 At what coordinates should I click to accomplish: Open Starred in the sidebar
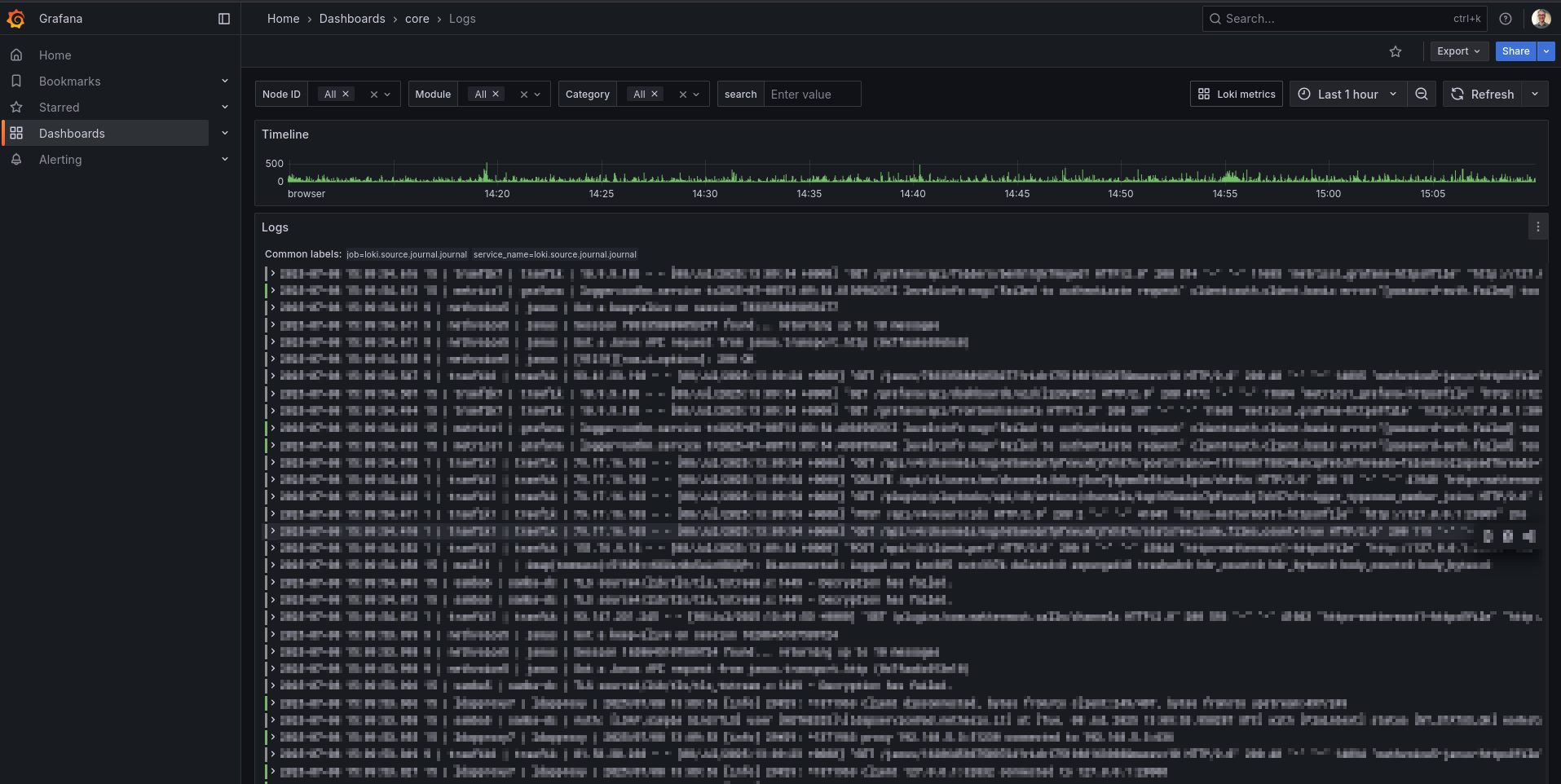(x=60, y=108)
